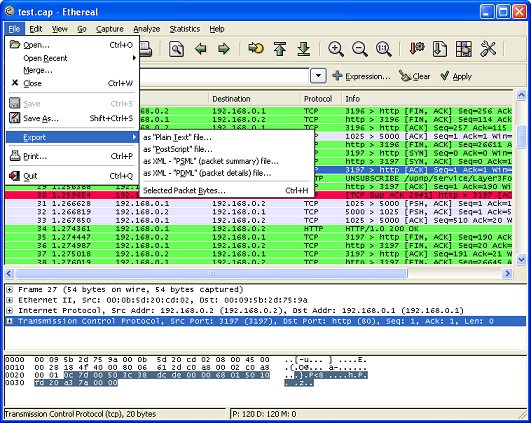The height and width of the screenshot is (423, 531).
Task: Click the Print toolbar icon
Action: click(x=146, y=49)
